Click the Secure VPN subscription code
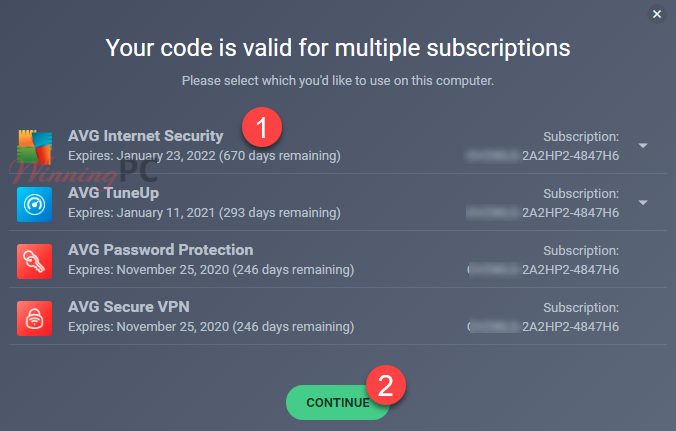This screenshot has width=676, height=431. (542, 326)
